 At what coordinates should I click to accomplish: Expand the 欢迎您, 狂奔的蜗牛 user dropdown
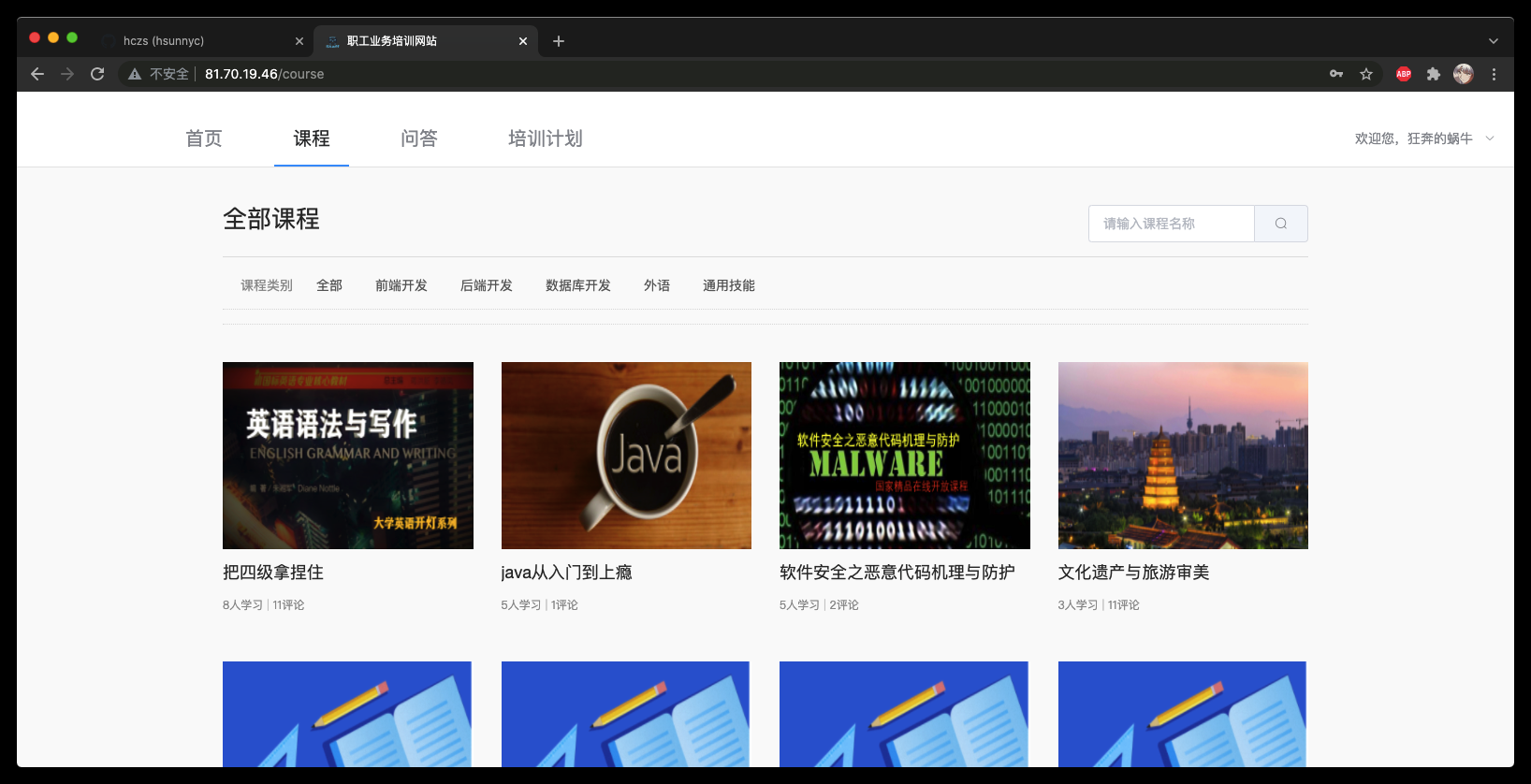click(1424, 138)
